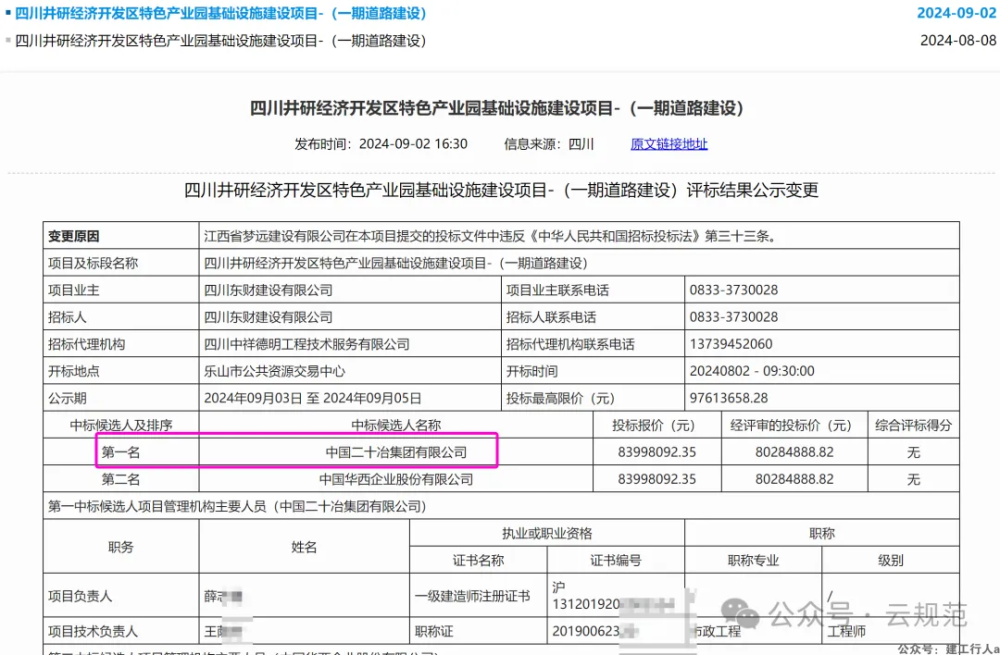The height and width of the screenshot is (655, 1000).
Task: Click the 评标结果公示变更 subtitle line
Action: click(501, 190)
